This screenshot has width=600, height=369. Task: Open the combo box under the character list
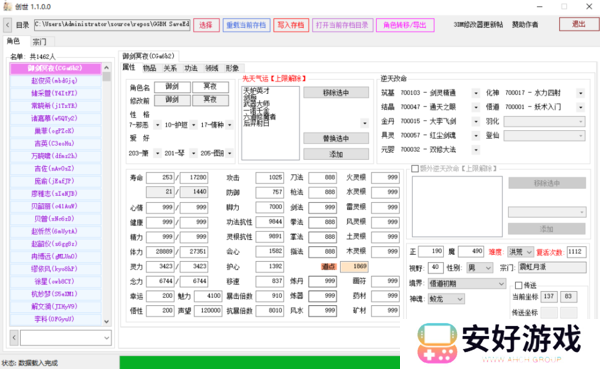(x=66, y=338)
